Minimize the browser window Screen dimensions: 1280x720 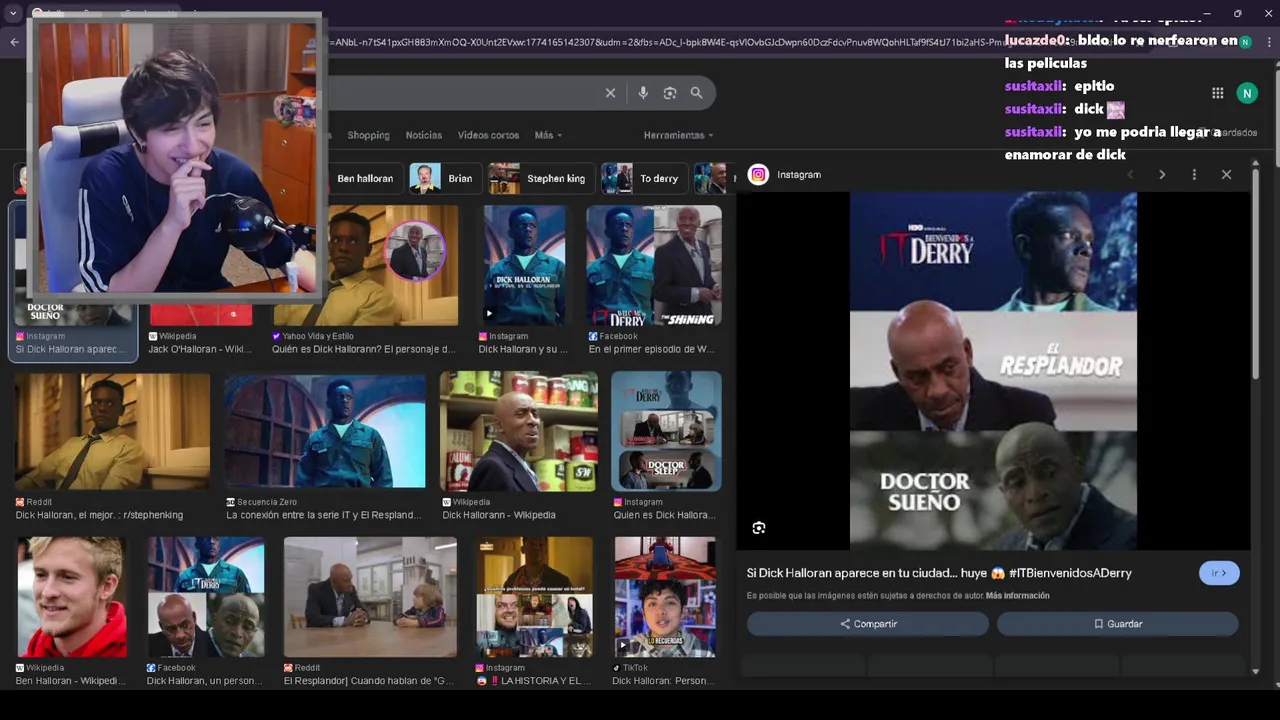click(1206, 13)
